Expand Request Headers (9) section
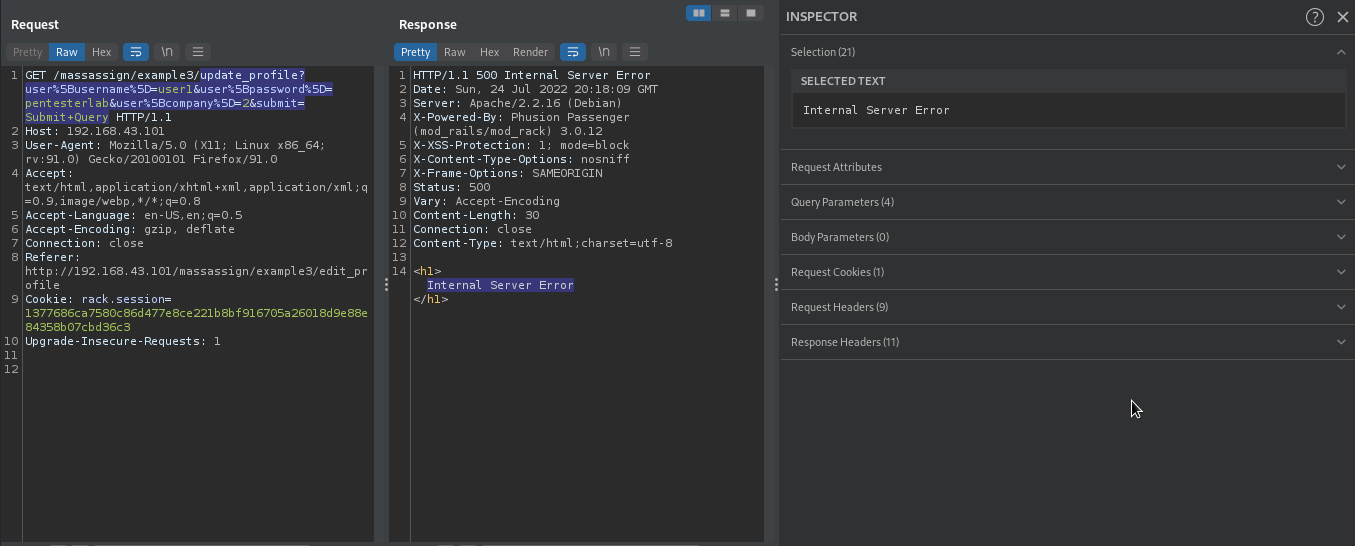 point(1068,307)
